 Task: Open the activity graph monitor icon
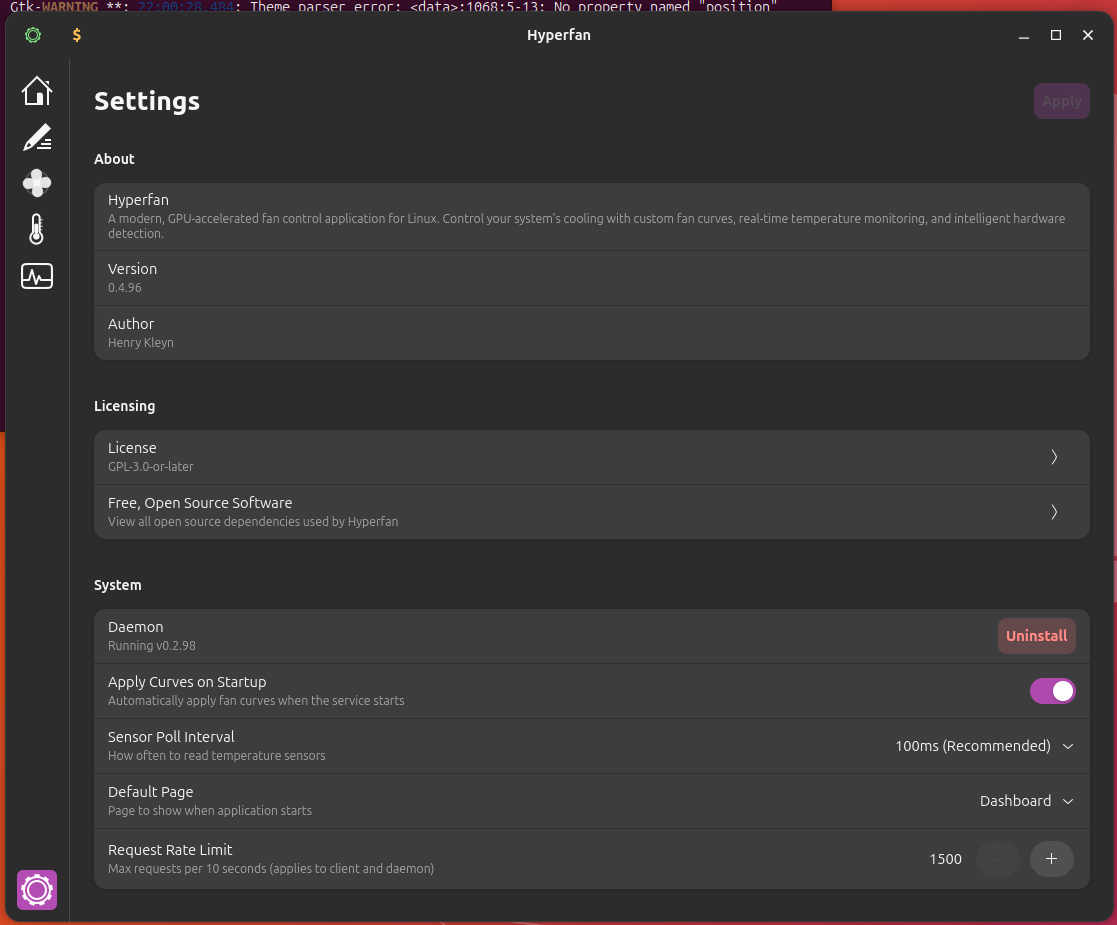pyautogui.click(x=36, y=276)
